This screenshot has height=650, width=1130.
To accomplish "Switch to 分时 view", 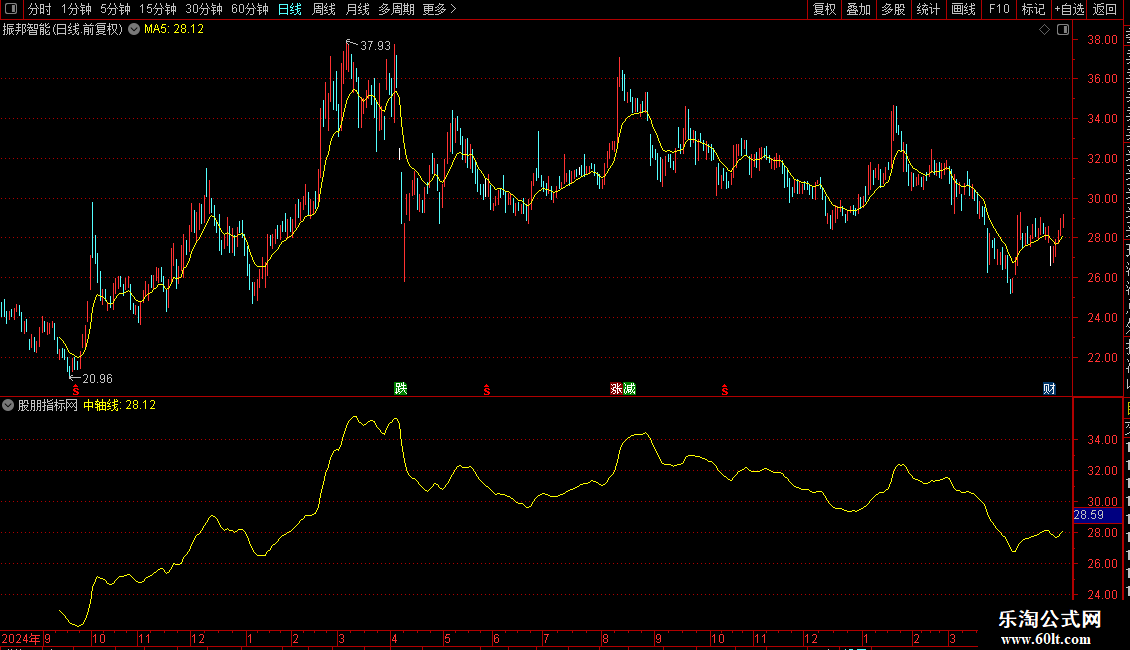I will click(40, 9).
